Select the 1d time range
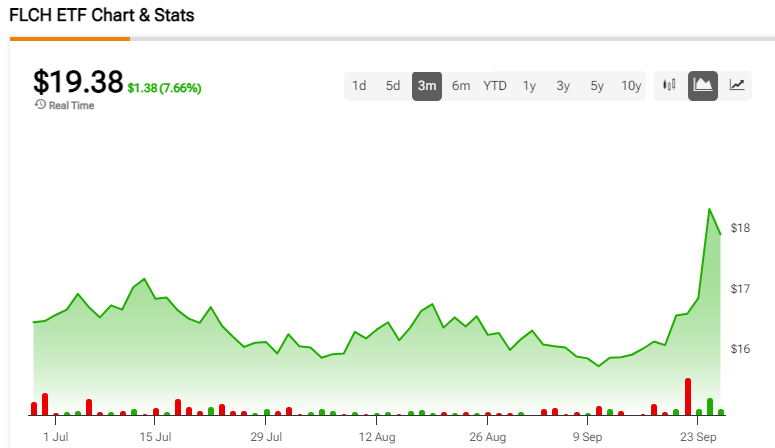The width and height of the screenshot is (775, 448). pyautogui.click(x=359, y=86)
